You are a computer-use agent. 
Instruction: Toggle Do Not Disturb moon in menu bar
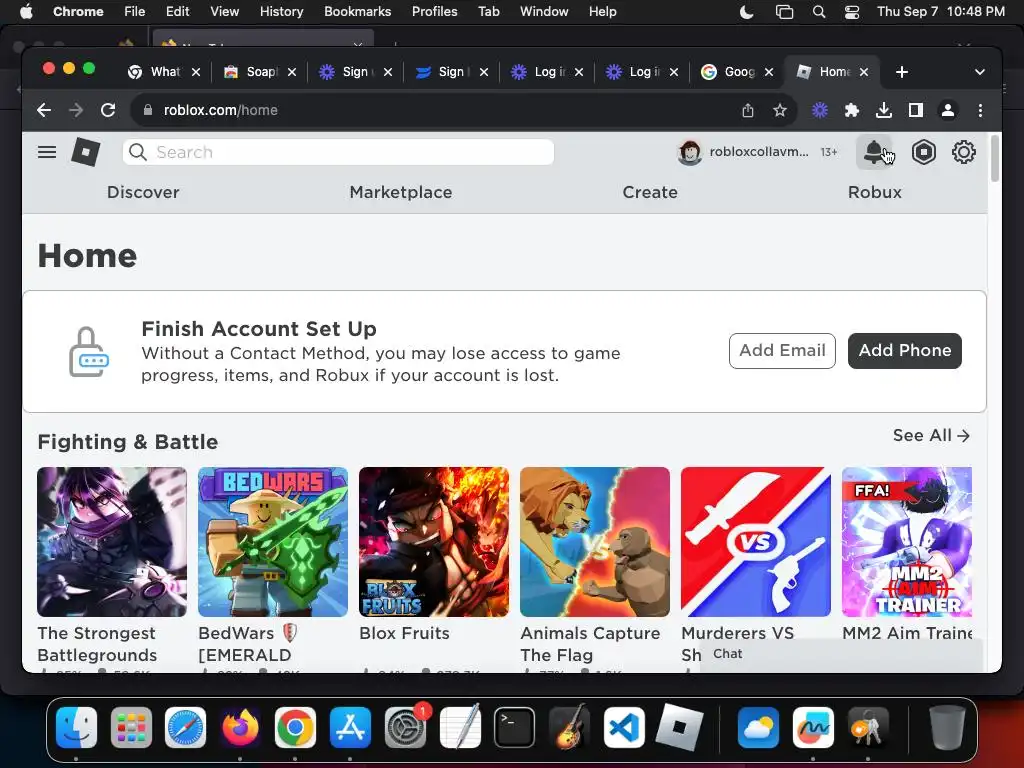746,12
